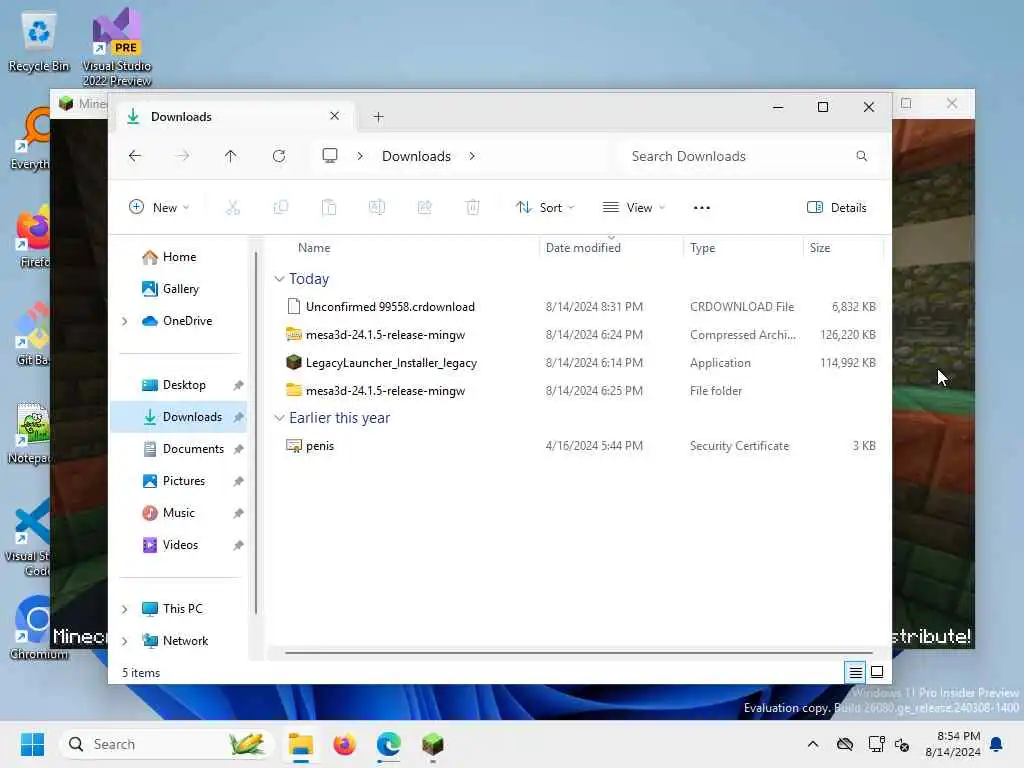Open Chromium desktop shortcut

tap(38, 627)
